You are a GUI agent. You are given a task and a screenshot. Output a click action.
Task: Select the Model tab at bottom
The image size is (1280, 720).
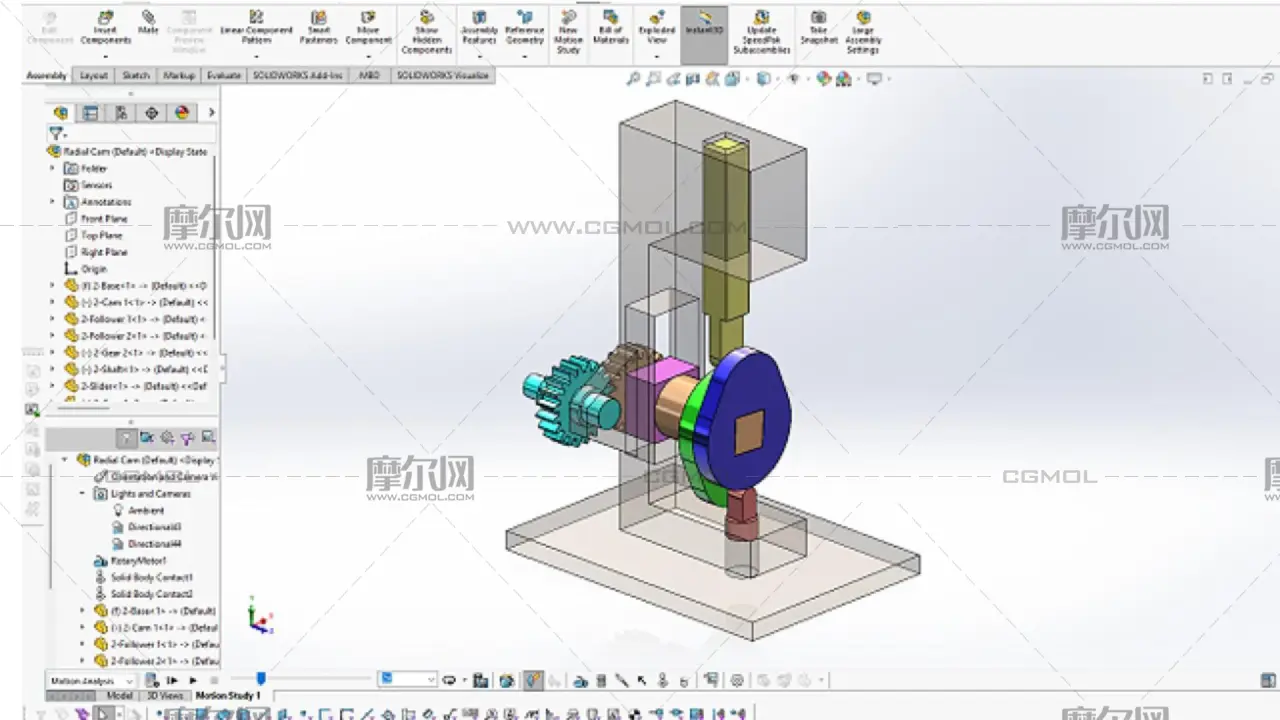click(x=120, y=695)
